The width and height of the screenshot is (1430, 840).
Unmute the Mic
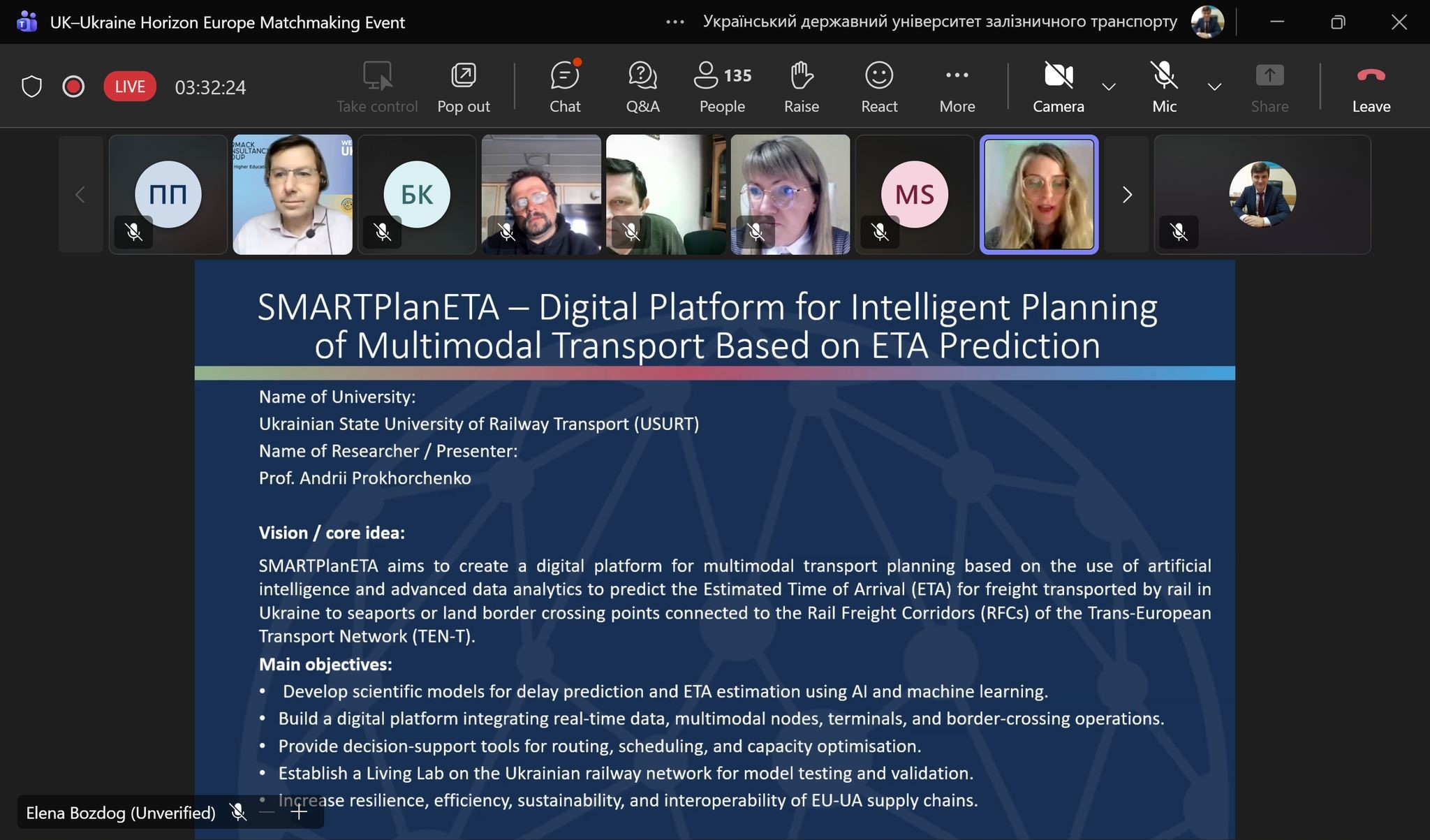tap(1164, 87)
